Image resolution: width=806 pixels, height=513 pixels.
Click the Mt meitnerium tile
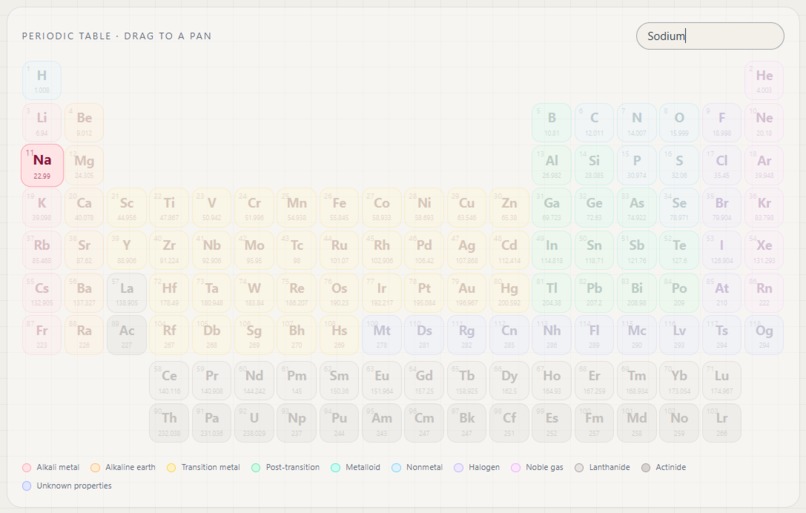[x=382, y=335]
